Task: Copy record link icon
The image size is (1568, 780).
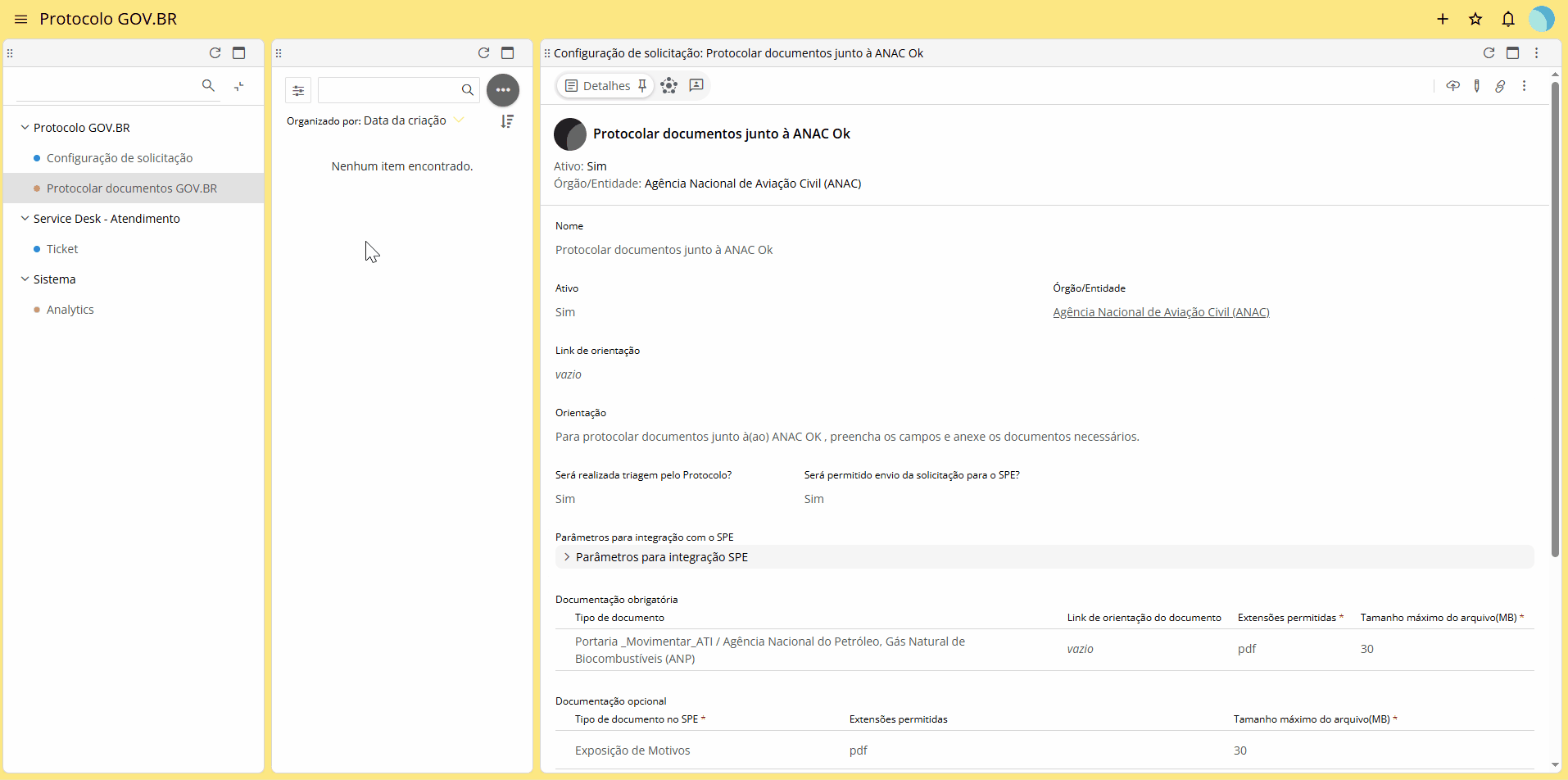Action: pos(1500,86)
